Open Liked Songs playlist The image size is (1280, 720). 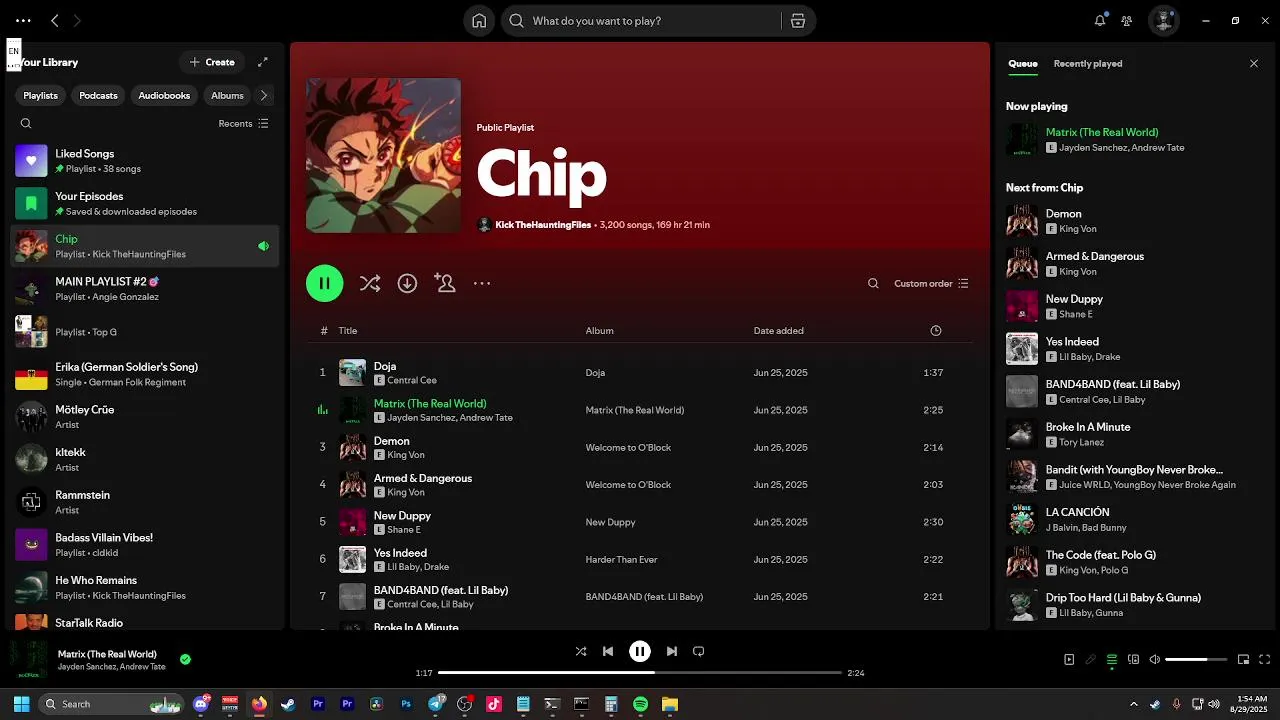145,161
